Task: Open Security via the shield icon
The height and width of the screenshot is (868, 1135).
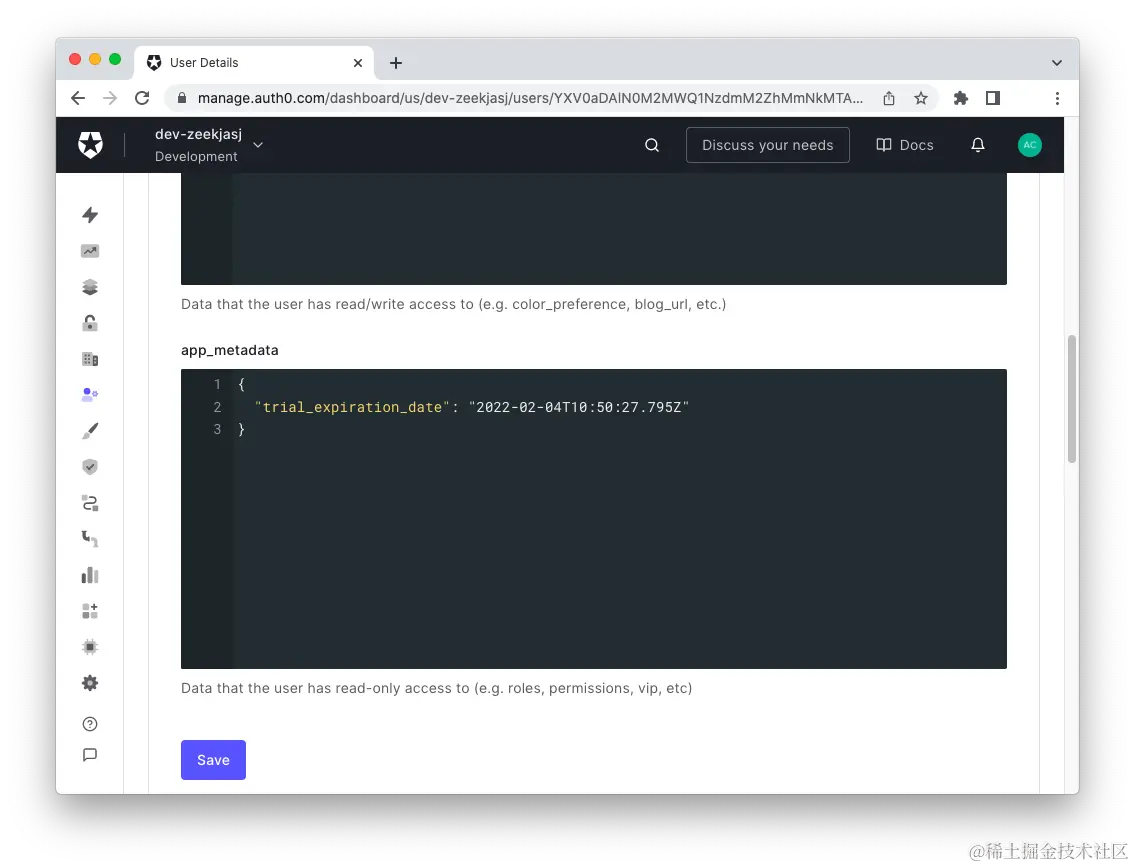Action: [x=90, y=466]
